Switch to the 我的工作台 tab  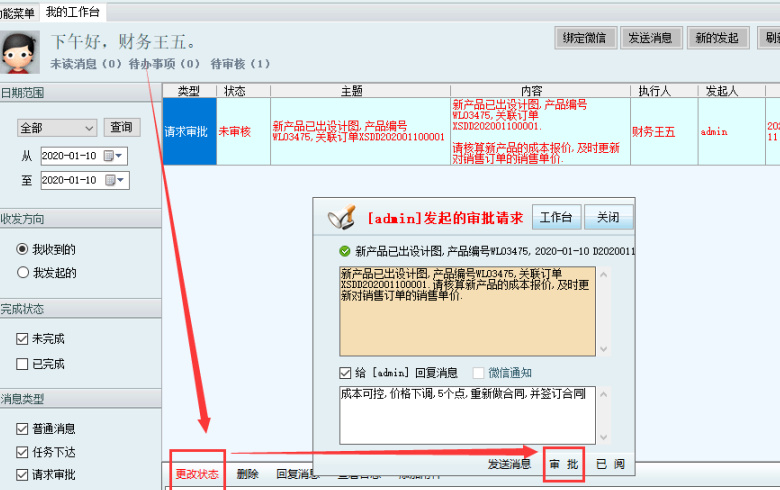(72, 11)
